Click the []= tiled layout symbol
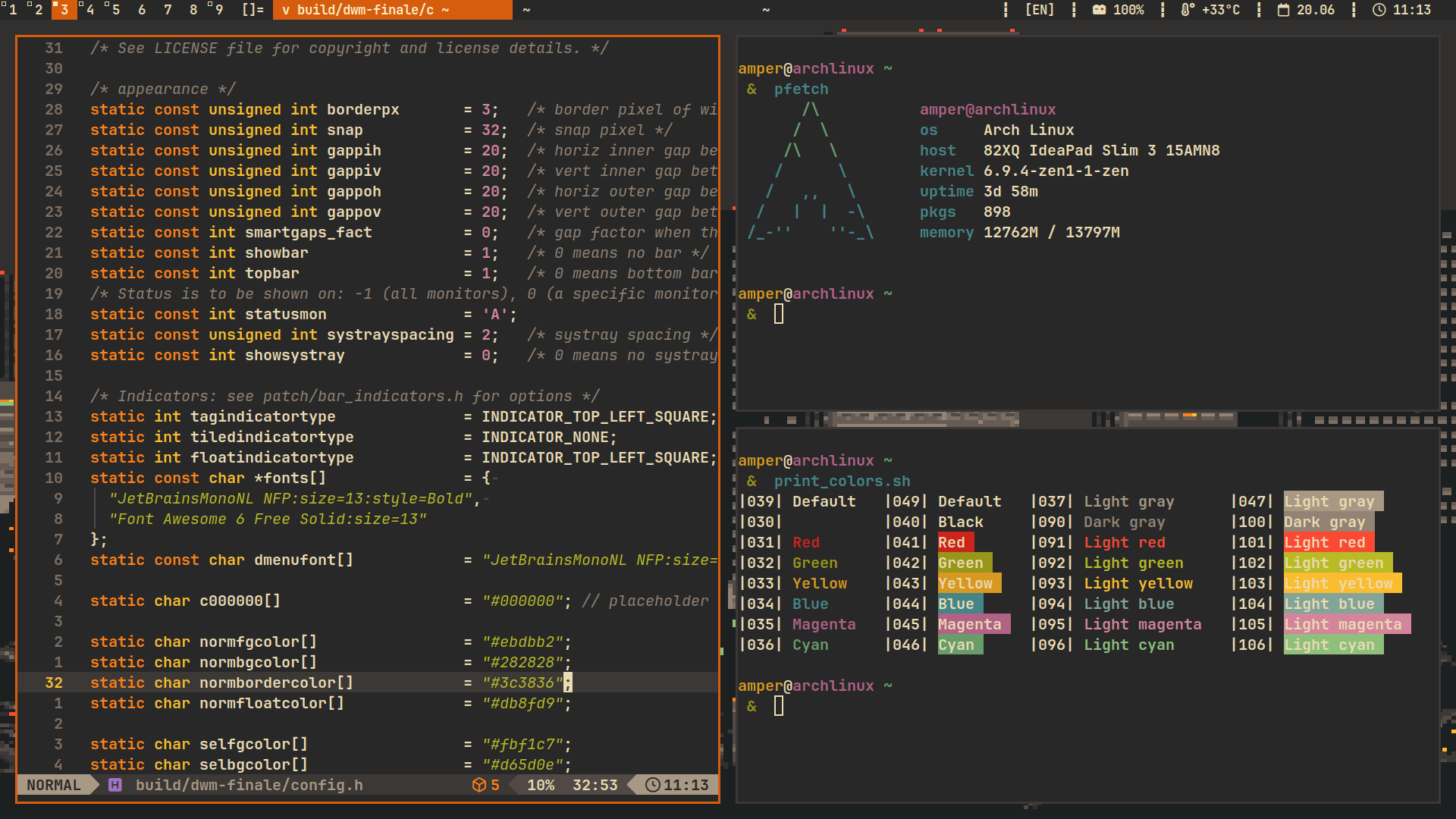 (x=253, y=10)
